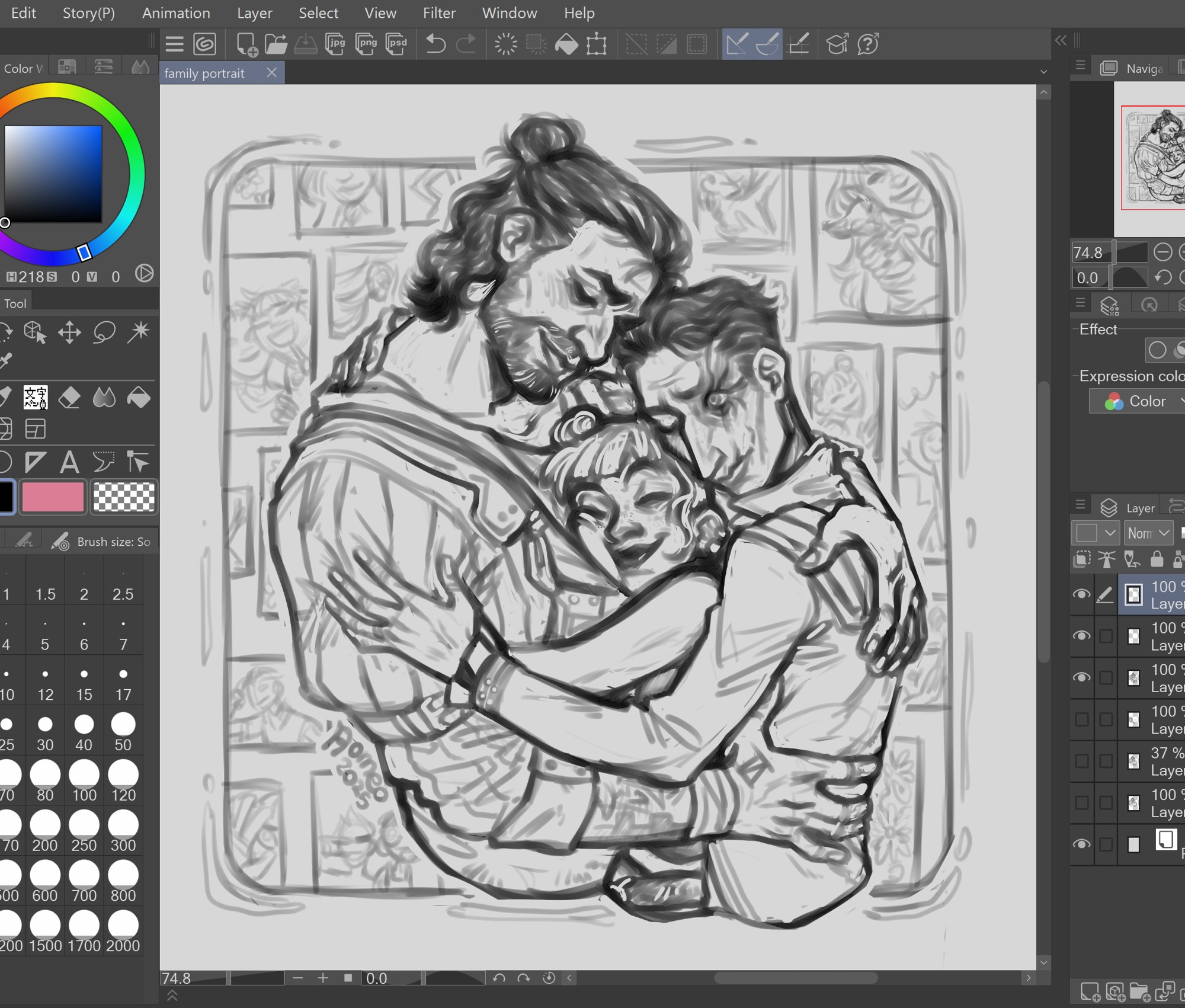Click the Deselect icon in command bar

pos(636,44)
